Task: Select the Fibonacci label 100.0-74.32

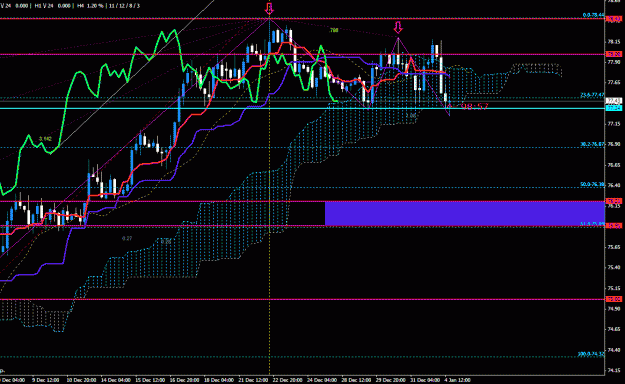Action: pos(591,354)
